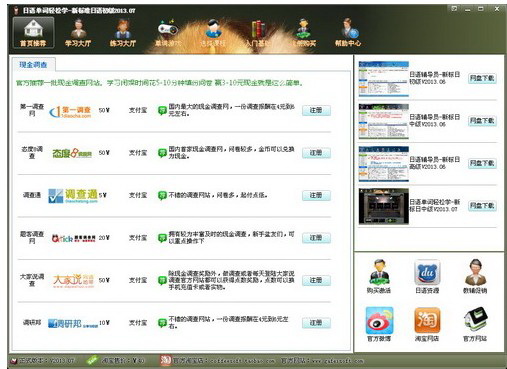
Task: Click 10¥ amount in 调研邦 row
Action: pyautogui.click(x=104, y=323)
